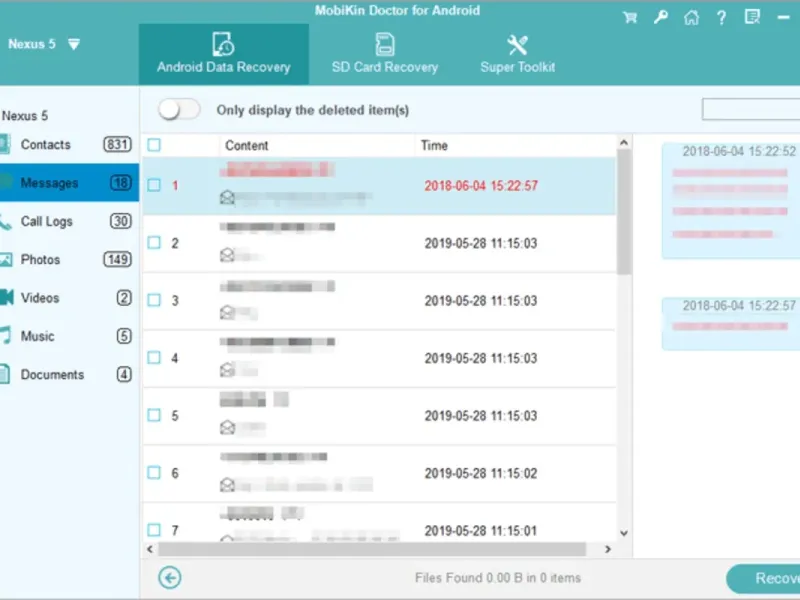The height and width of the screenshot is (600, 800).
Task: Select Documents category in sidebar
Action: (69, 374)
